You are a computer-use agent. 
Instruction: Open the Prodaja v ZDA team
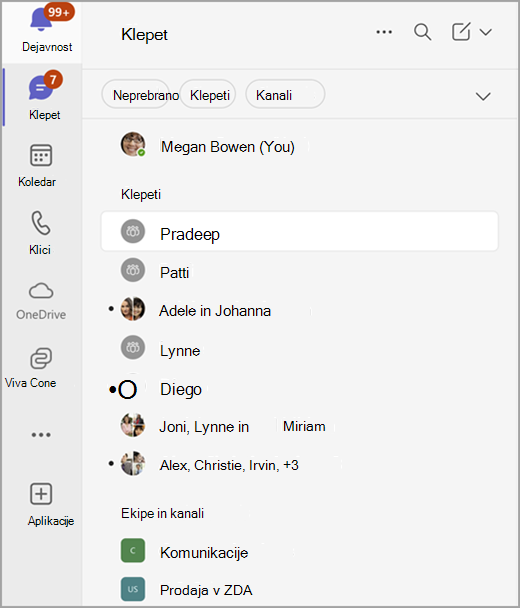point(299,590)
